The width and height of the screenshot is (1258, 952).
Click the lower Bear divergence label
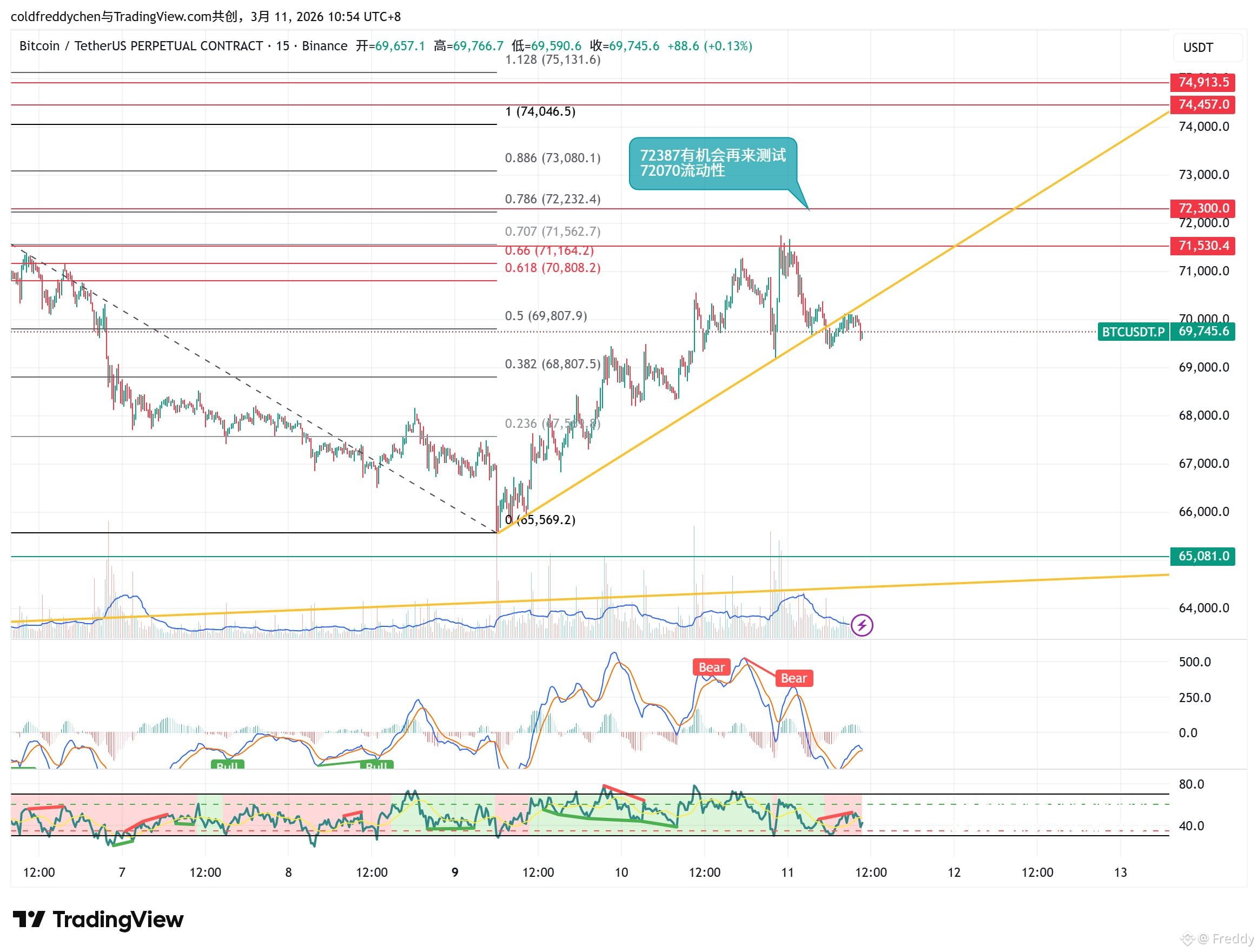pyautogui.click(x=793, y=678)
